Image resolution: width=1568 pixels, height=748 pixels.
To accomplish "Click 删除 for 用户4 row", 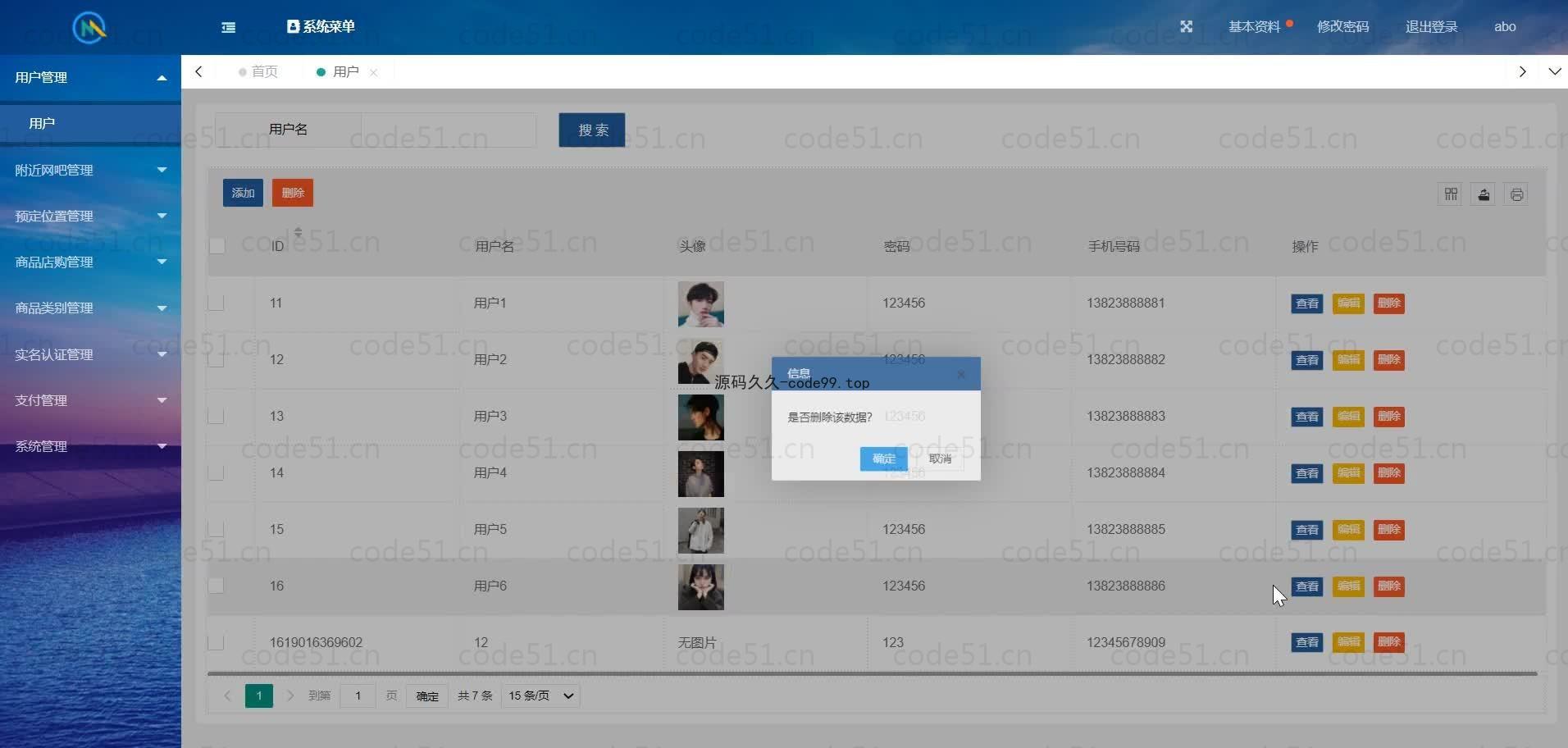I will coord(1389,473).
